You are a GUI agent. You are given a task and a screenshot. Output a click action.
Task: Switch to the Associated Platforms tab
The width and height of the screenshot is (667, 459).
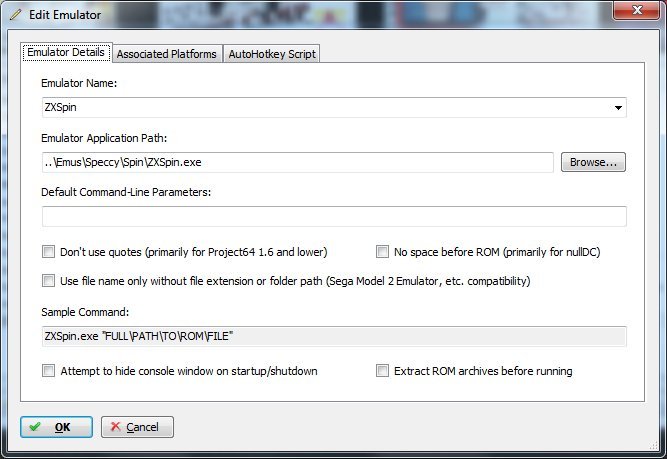(x=167, y=54)
